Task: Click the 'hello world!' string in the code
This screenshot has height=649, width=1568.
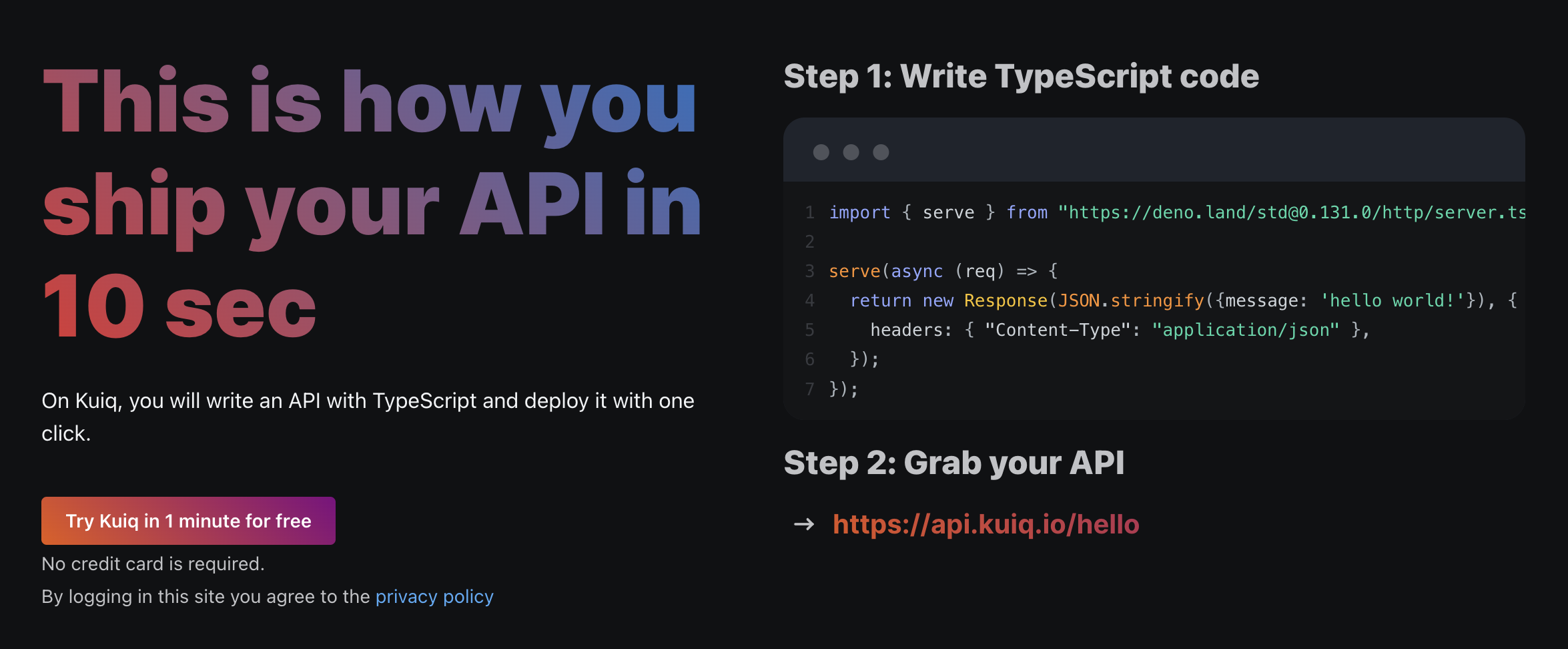Action: coord(1393,300)
